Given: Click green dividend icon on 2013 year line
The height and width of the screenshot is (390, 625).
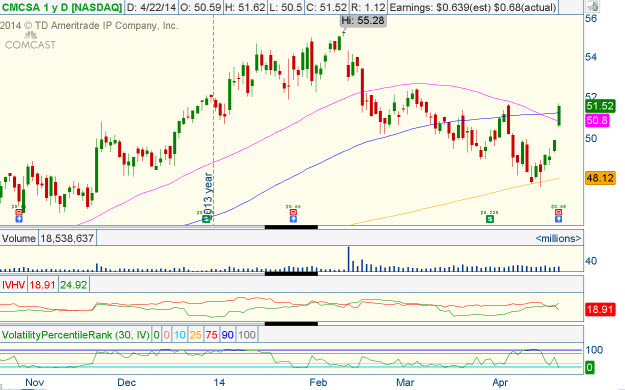Looking at the screenshot, I should (206, 219).
